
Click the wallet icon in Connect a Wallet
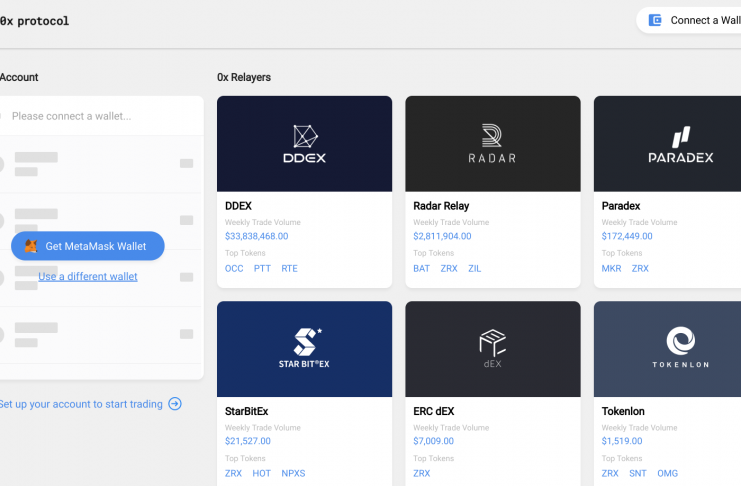point(655,20)
